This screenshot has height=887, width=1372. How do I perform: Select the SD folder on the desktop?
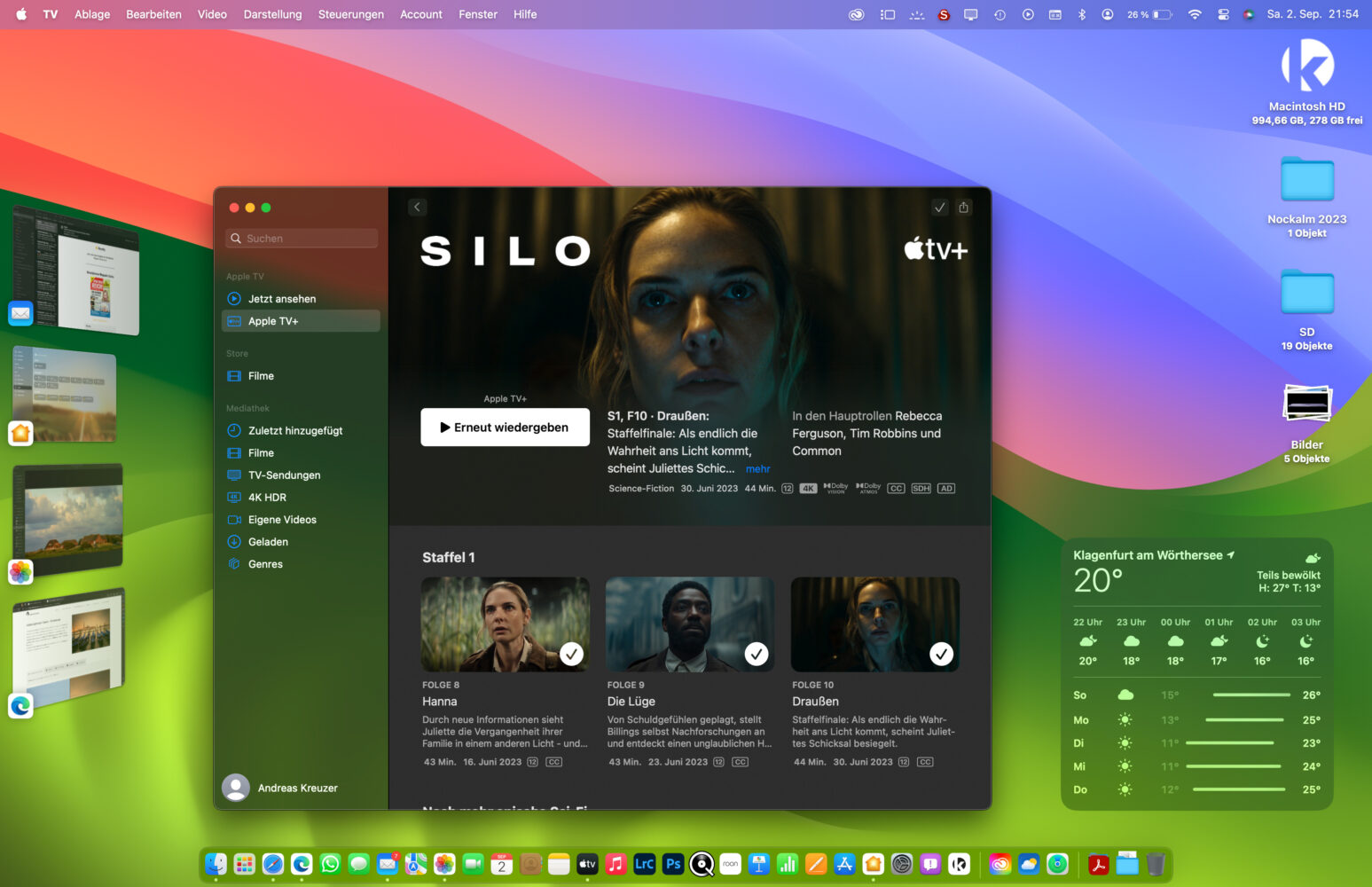click(1307, 292)
